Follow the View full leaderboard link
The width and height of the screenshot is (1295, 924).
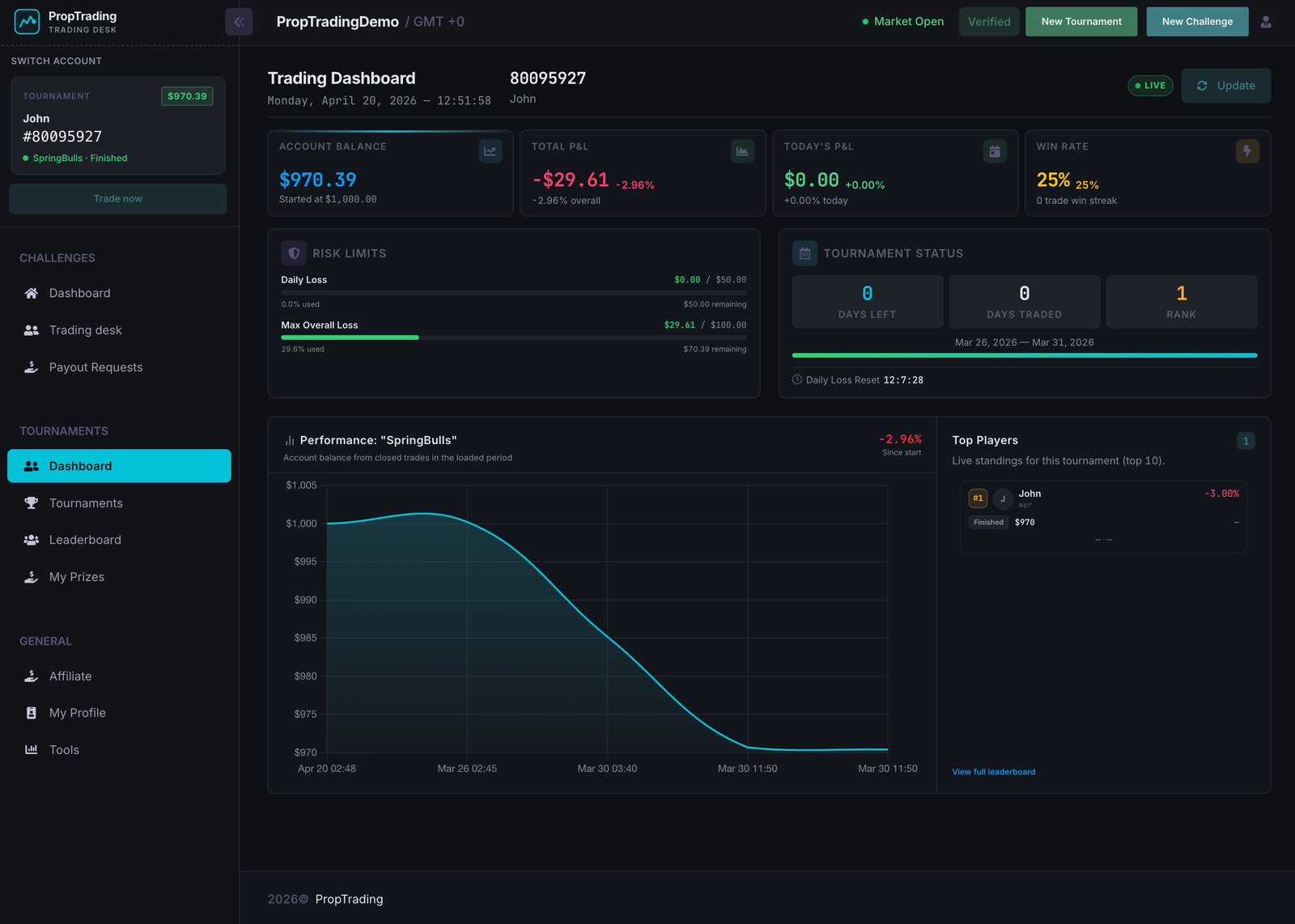(x=993, y=771)
